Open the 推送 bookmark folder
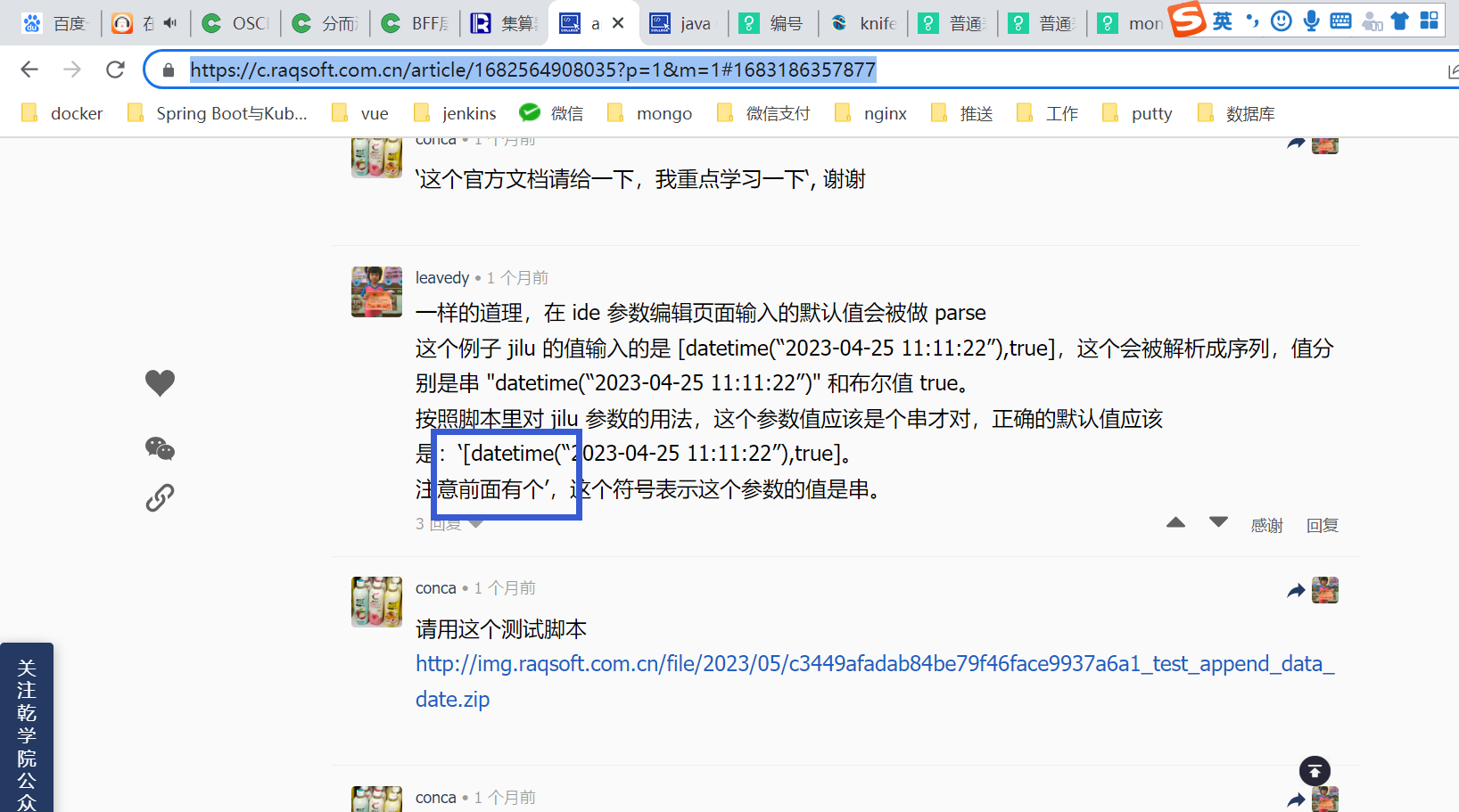Screen dimensions: 1459x812 [962, 113]
